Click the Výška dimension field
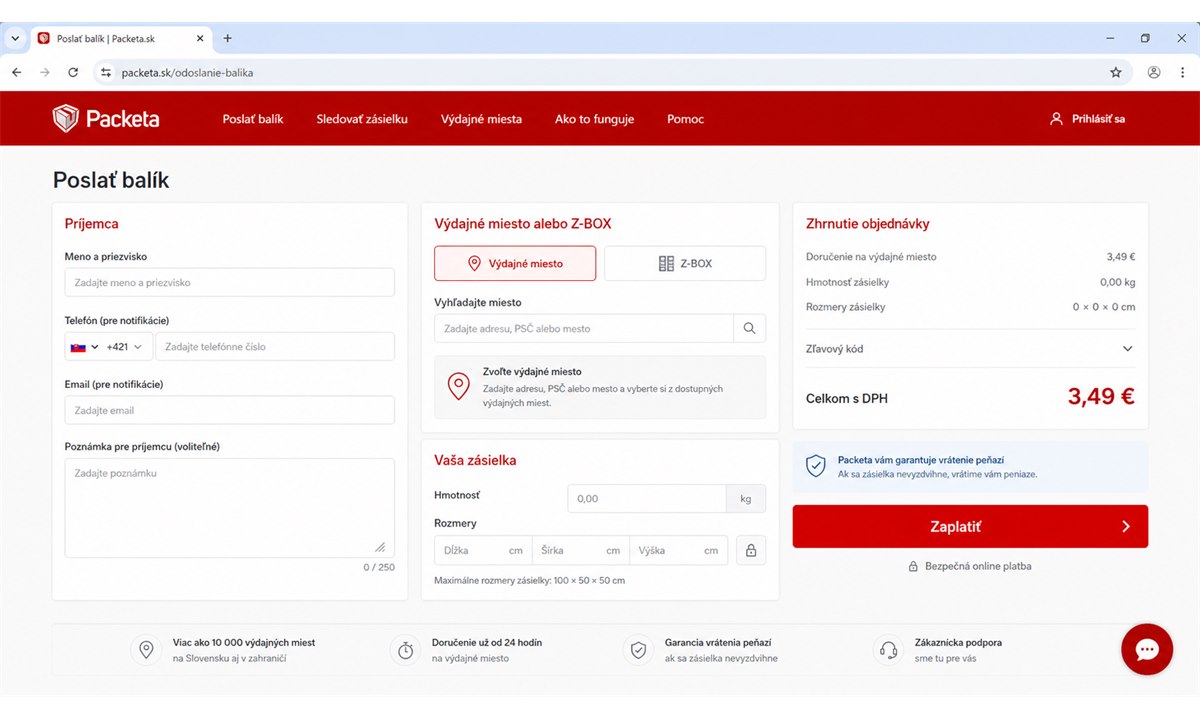 coord(679,550)
